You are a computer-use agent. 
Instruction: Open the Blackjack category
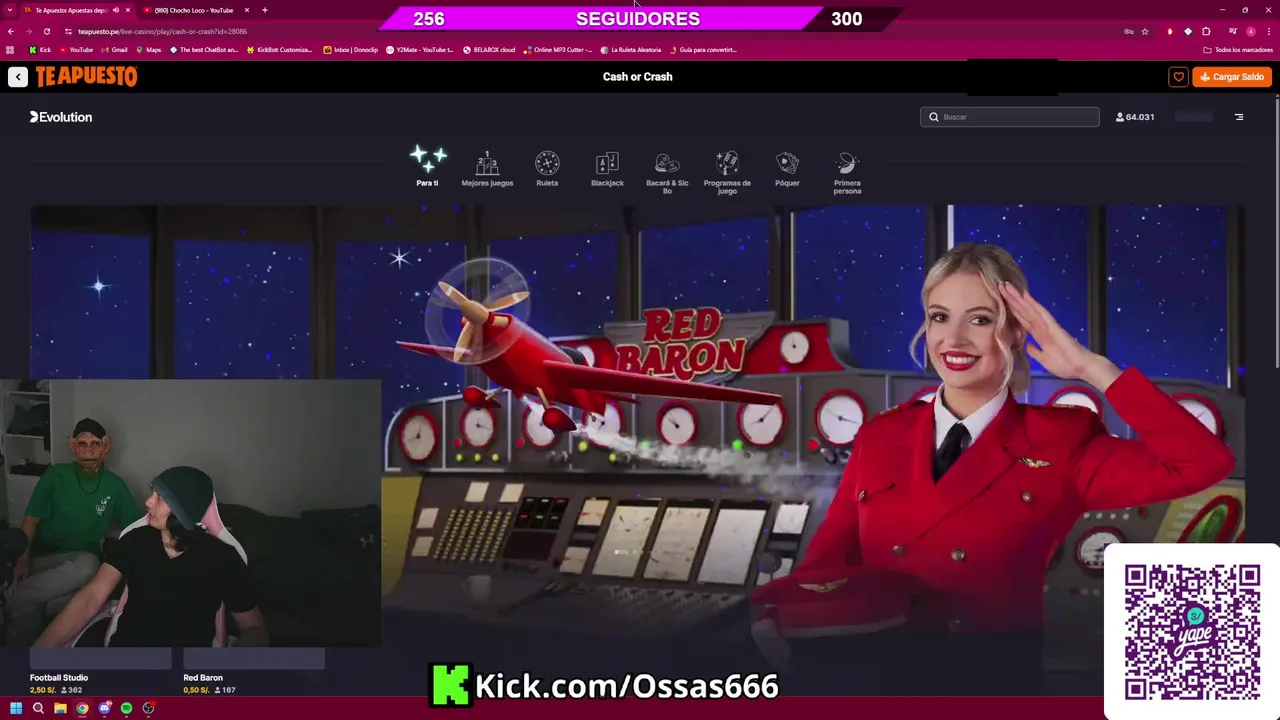(x=607, y=169)
